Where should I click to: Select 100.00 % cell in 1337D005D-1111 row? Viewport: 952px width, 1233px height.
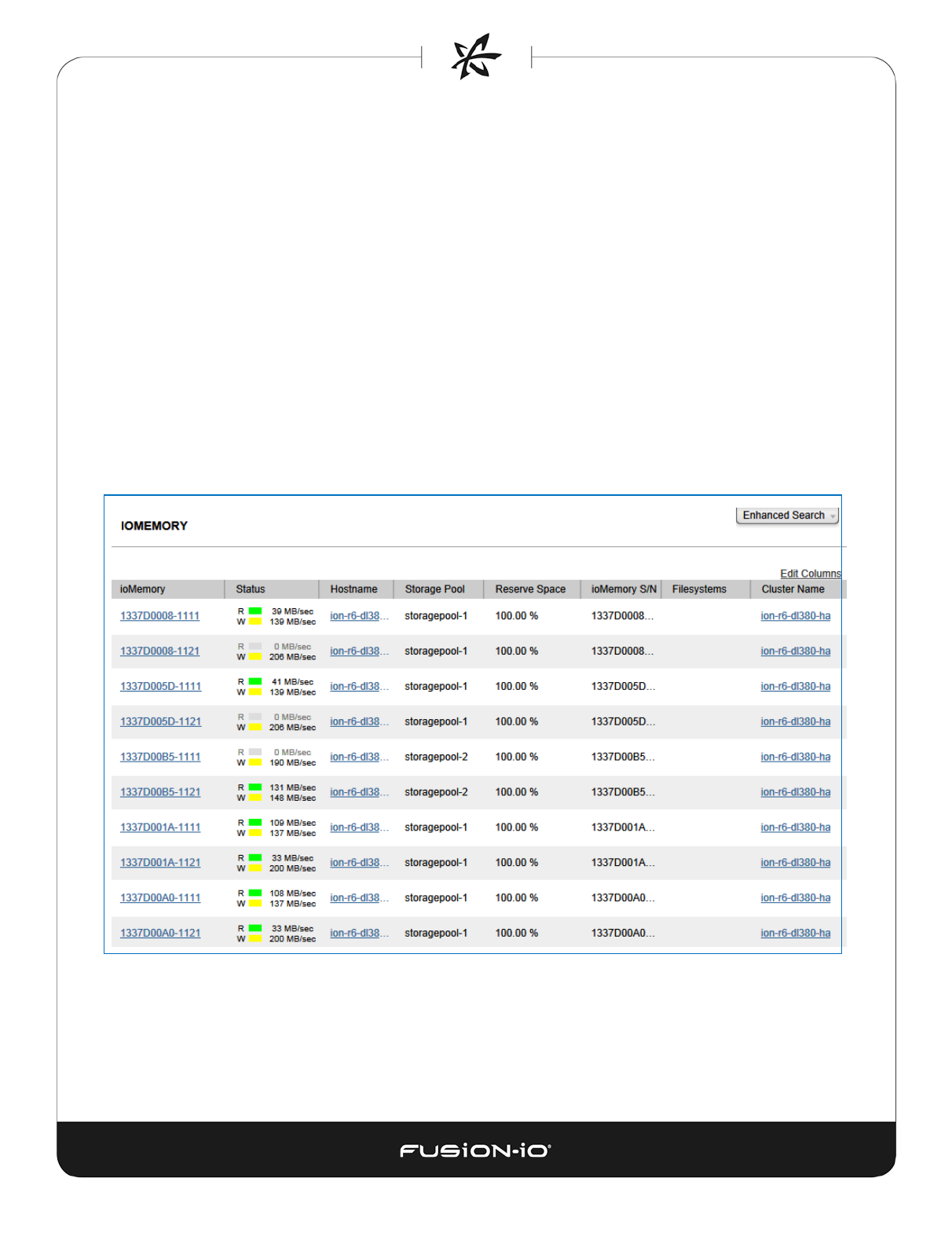[x=517, y=687]
